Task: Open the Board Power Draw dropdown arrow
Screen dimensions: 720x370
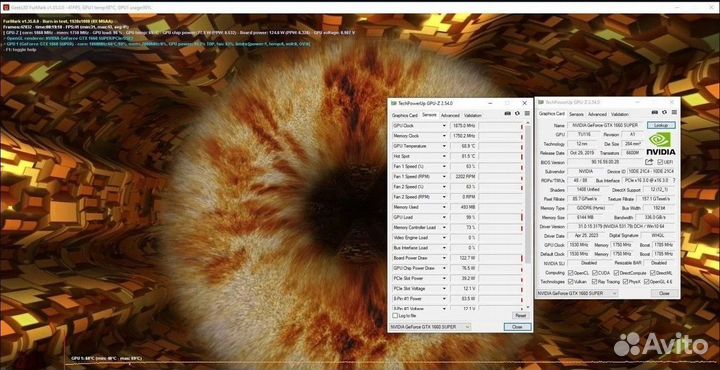Action: point(444,258)
